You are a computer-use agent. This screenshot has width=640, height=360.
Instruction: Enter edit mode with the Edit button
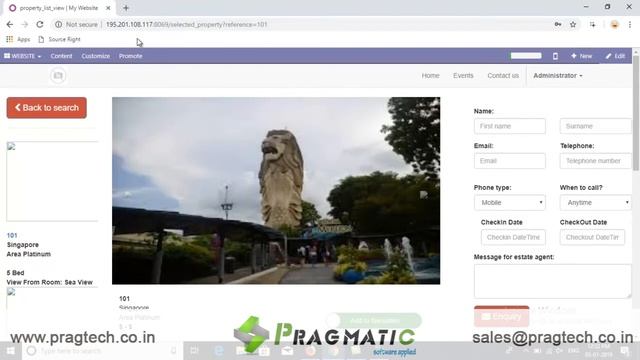[616, 56]
